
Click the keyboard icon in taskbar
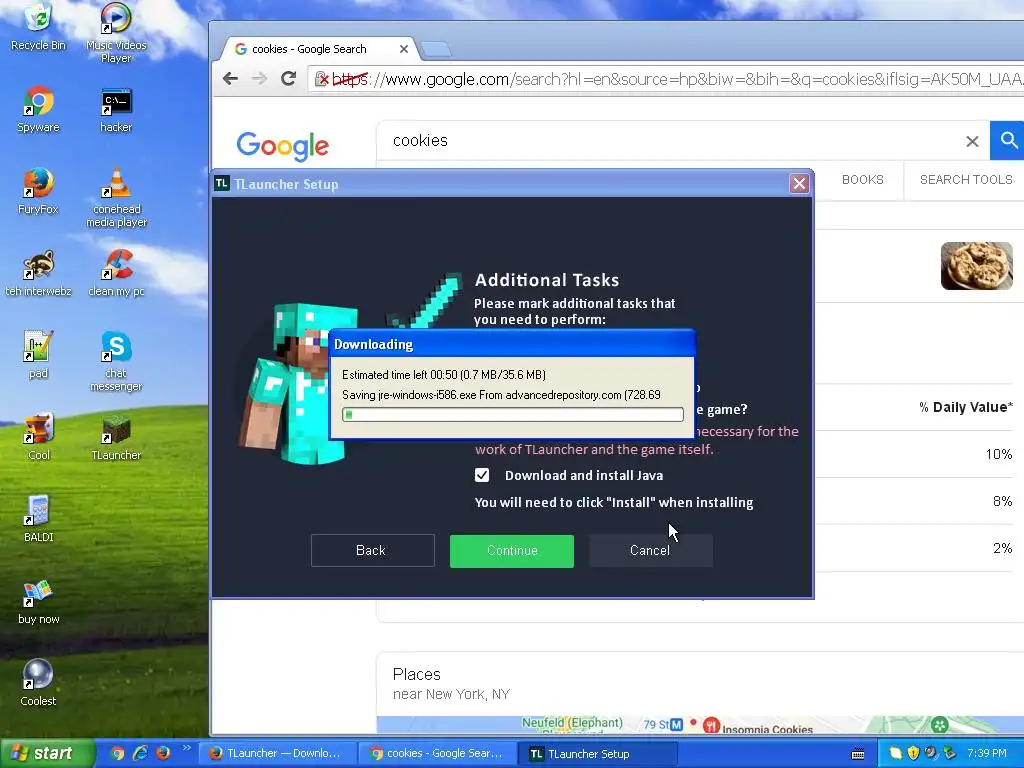coord(858,754)
